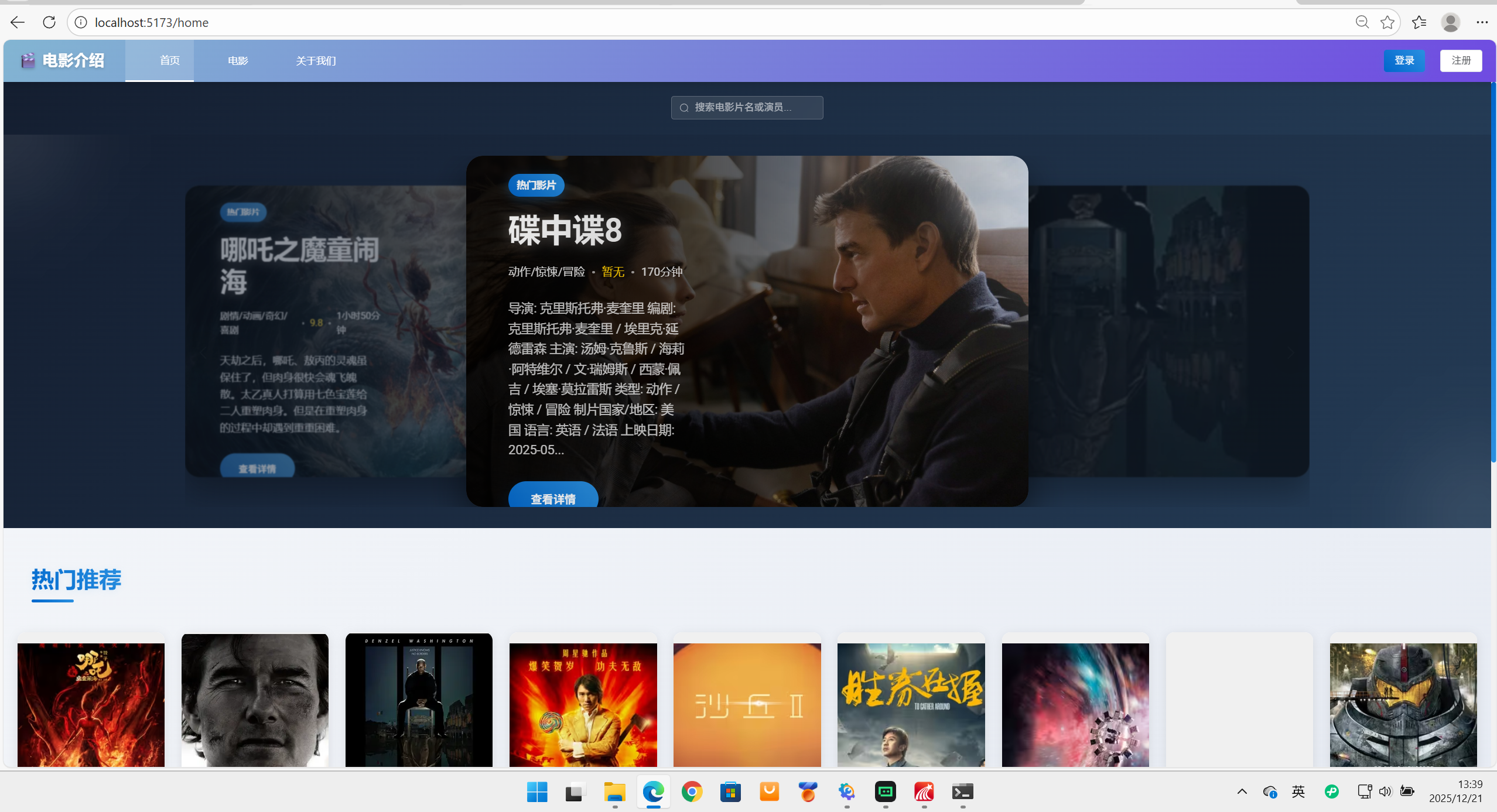Open the browser settings and more menu
The image size is (1497, 812).
(1482, 23)
